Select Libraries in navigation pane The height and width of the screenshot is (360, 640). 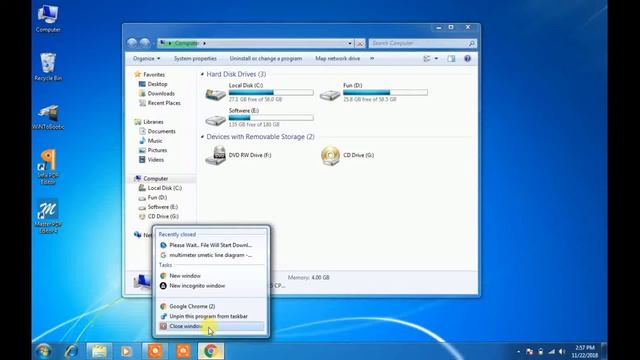pos(149,122)
